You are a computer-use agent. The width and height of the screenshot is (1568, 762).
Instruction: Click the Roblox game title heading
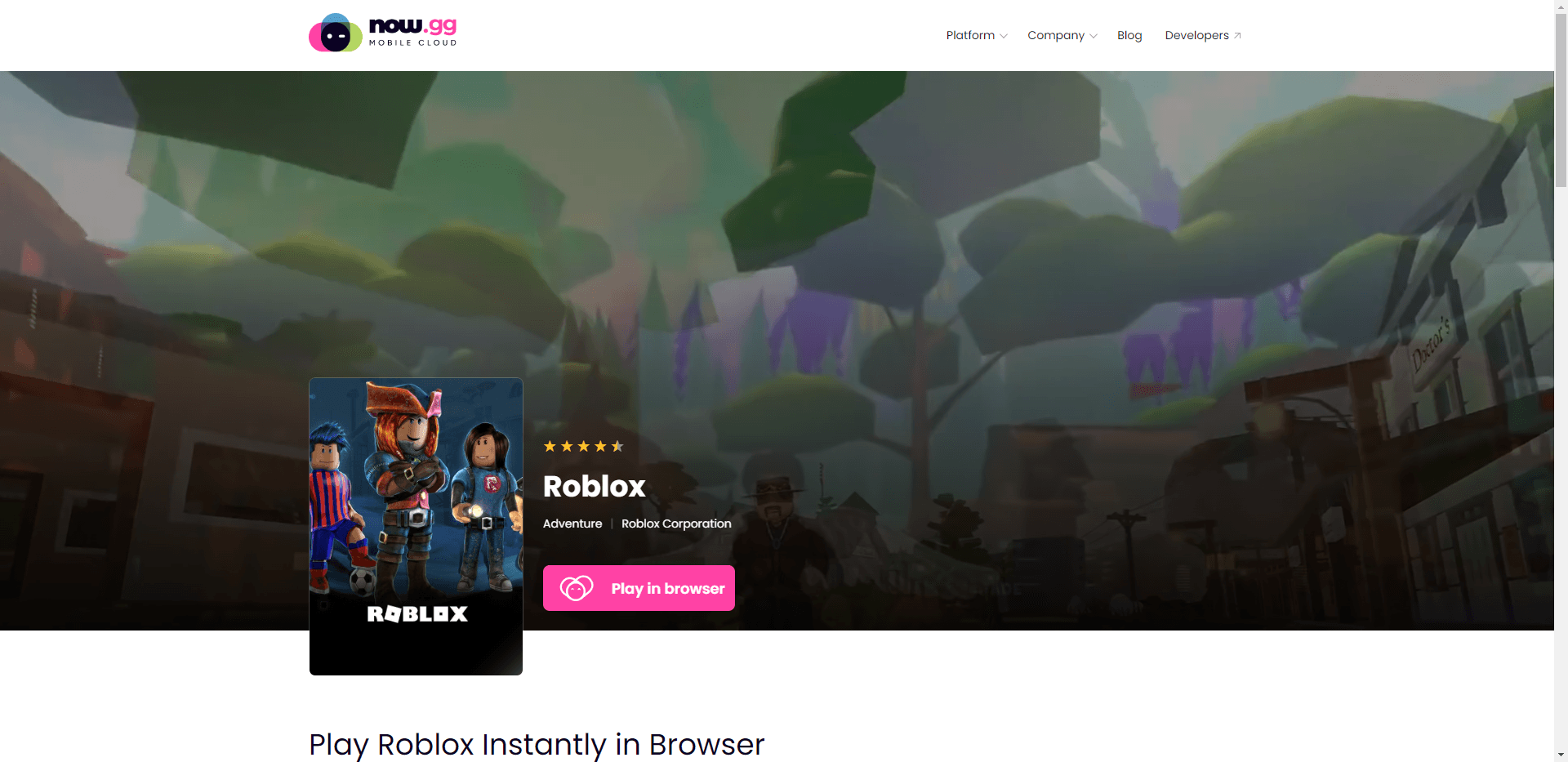pyautogui.click(x=595, y=487)
